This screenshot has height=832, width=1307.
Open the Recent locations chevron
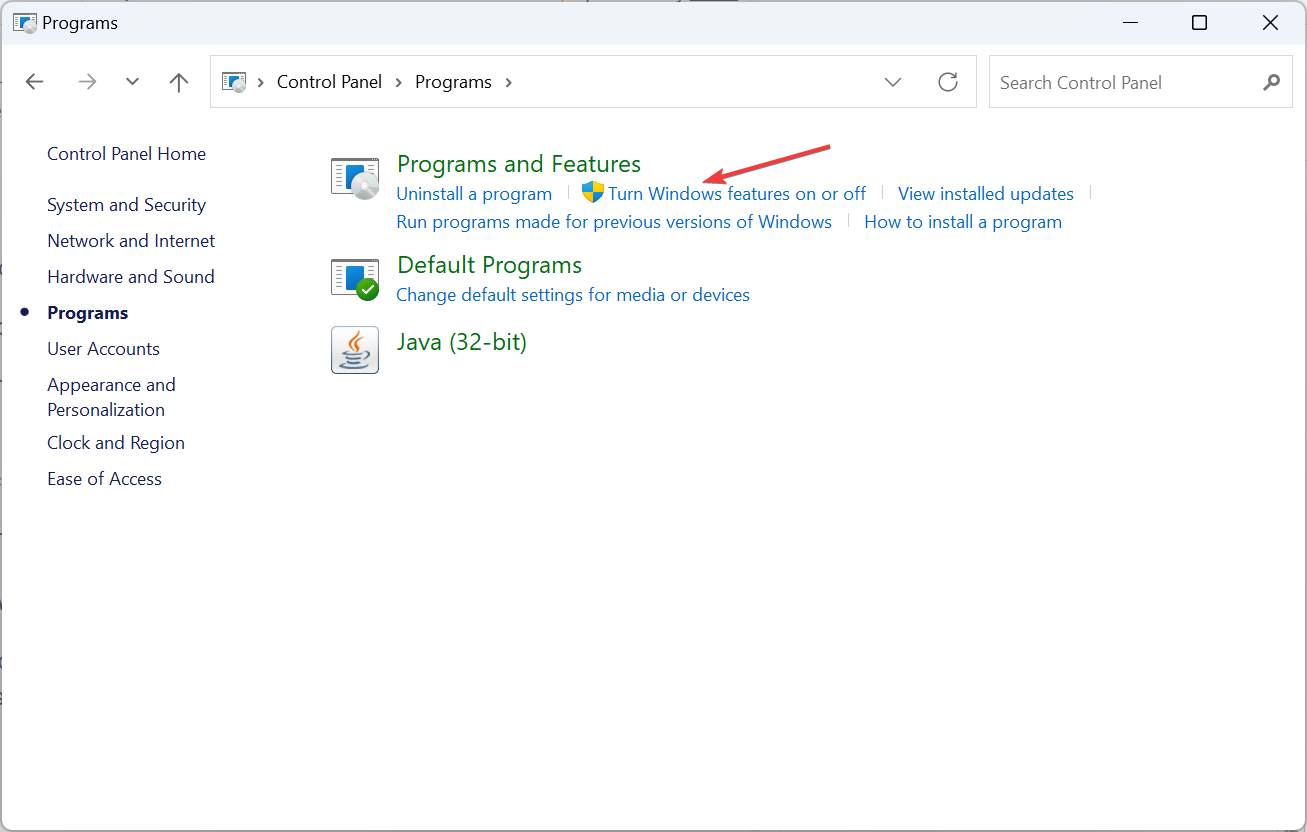tap(132, 82)
